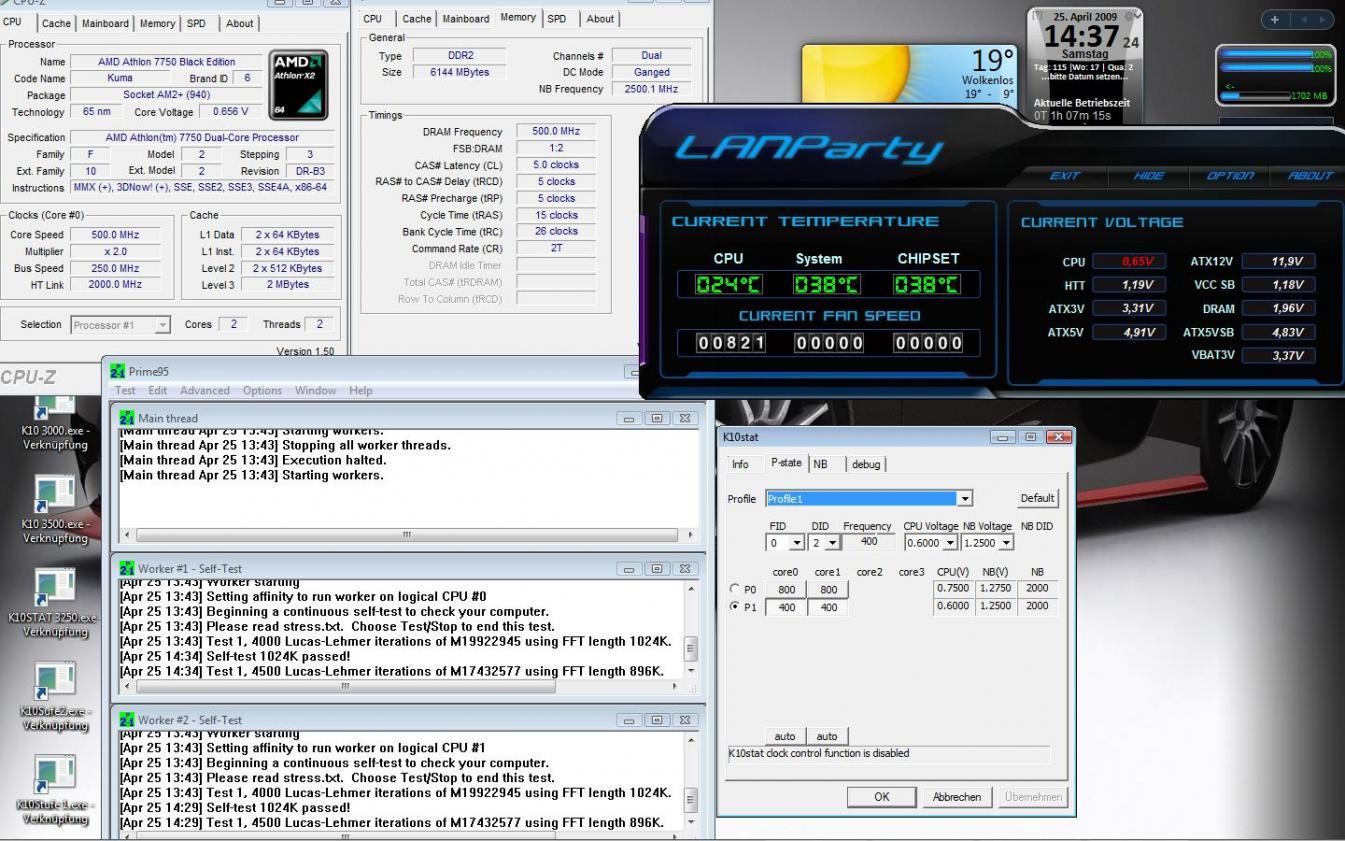Click the Core Voltage 0.656 V field
Screen dimensions: 1345x841
[231, 112]
